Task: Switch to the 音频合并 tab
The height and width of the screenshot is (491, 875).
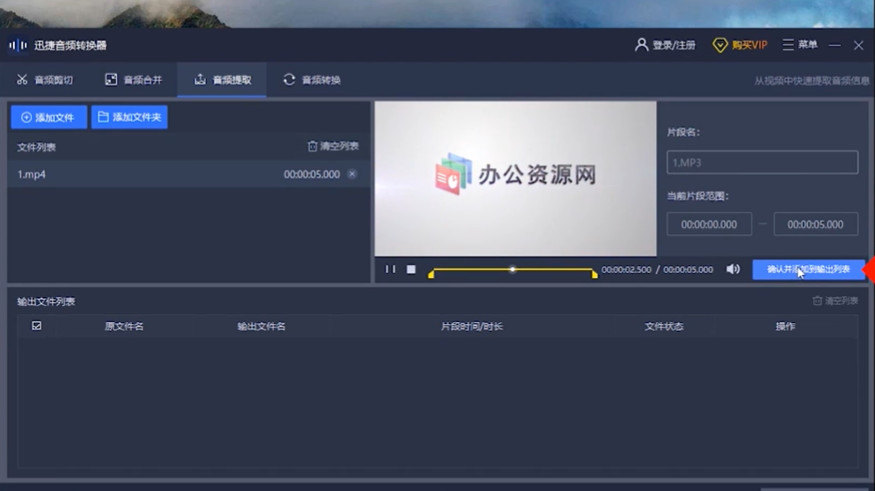Action: coord(133,80)
